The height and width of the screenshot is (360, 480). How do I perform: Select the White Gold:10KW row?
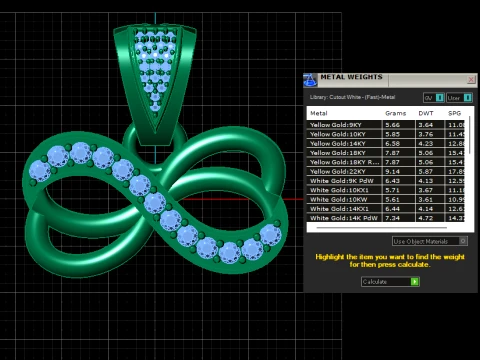[386, 200]
